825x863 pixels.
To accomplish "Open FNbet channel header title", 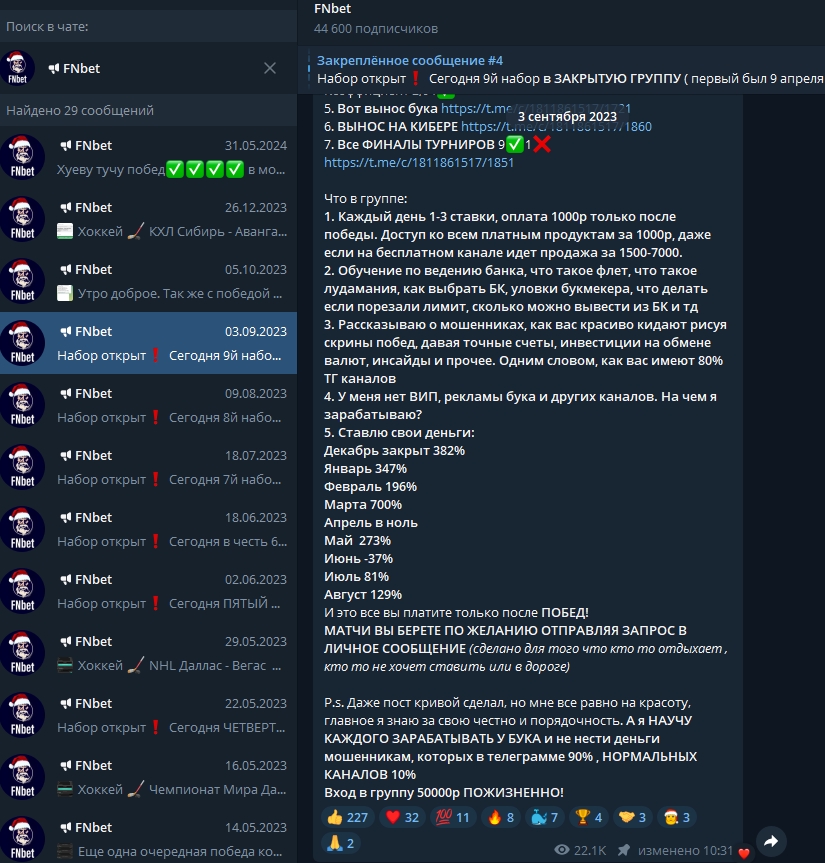I will coord(332,9).
